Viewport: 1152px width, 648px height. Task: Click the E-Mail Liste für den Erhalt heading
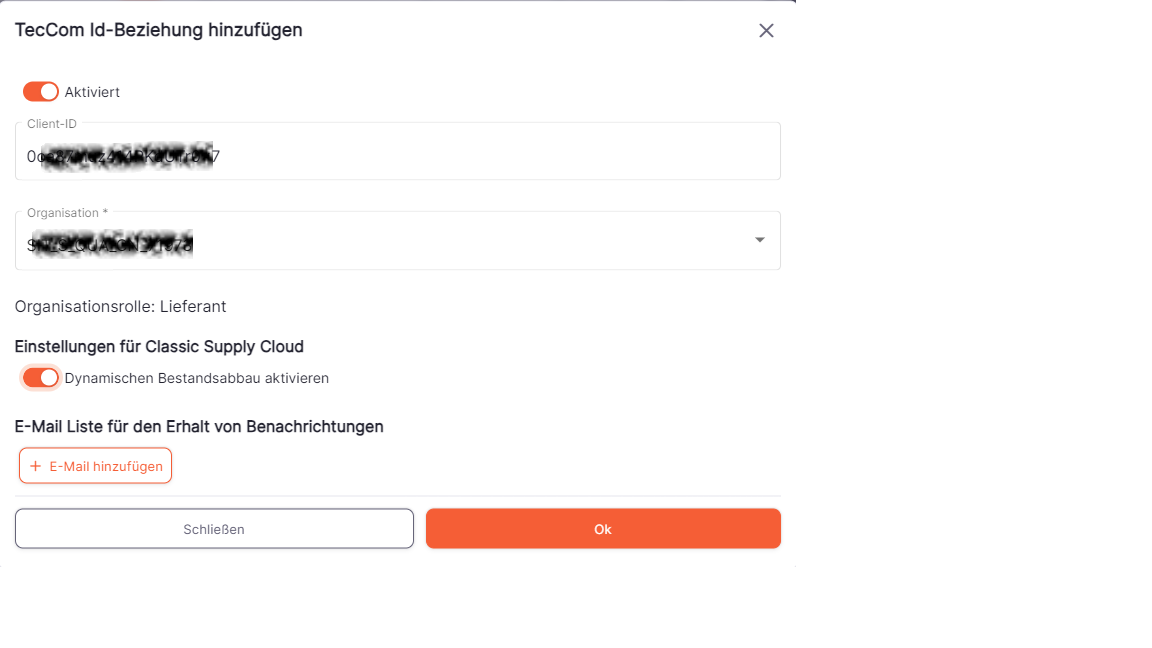(199, 427)
